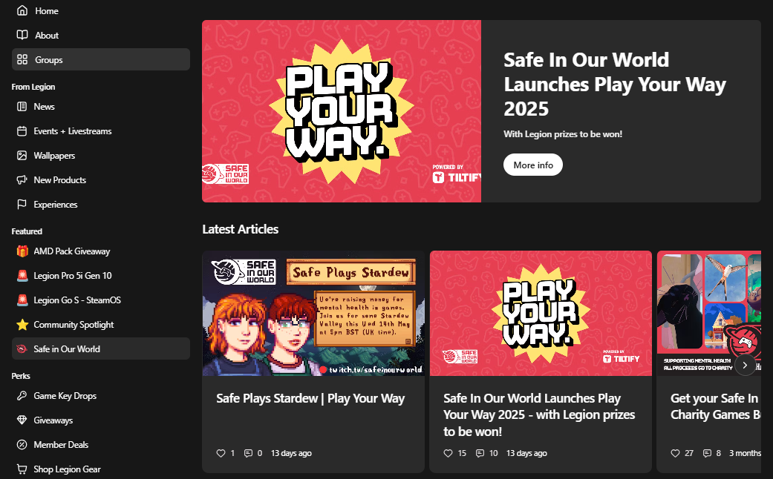Open the About book icon
The width and height of the screenshot is (773, 479).
click(x=22, y=35)
